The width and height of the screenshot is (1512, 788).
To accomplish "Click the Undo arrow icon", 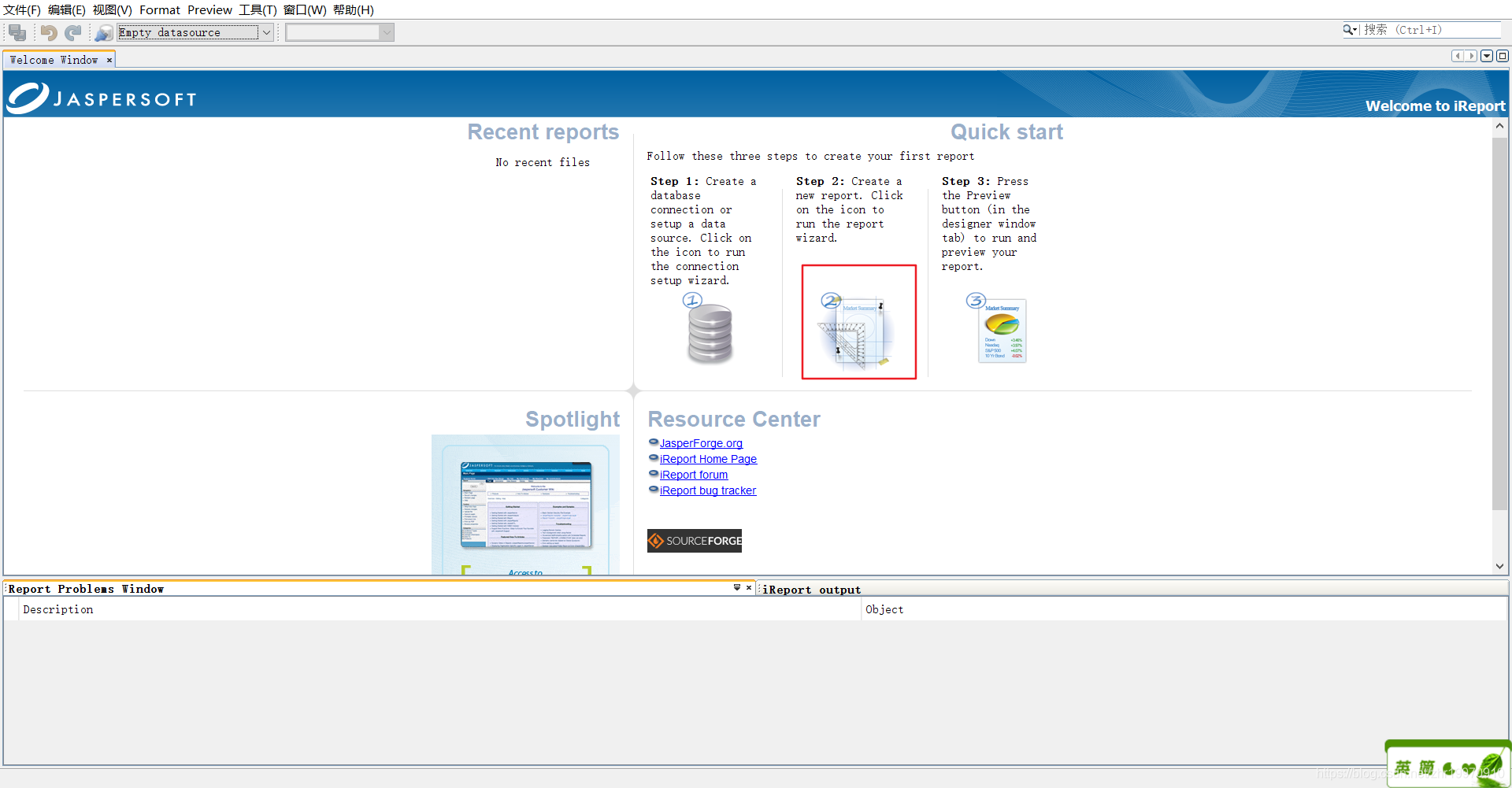I will (49, 32).
